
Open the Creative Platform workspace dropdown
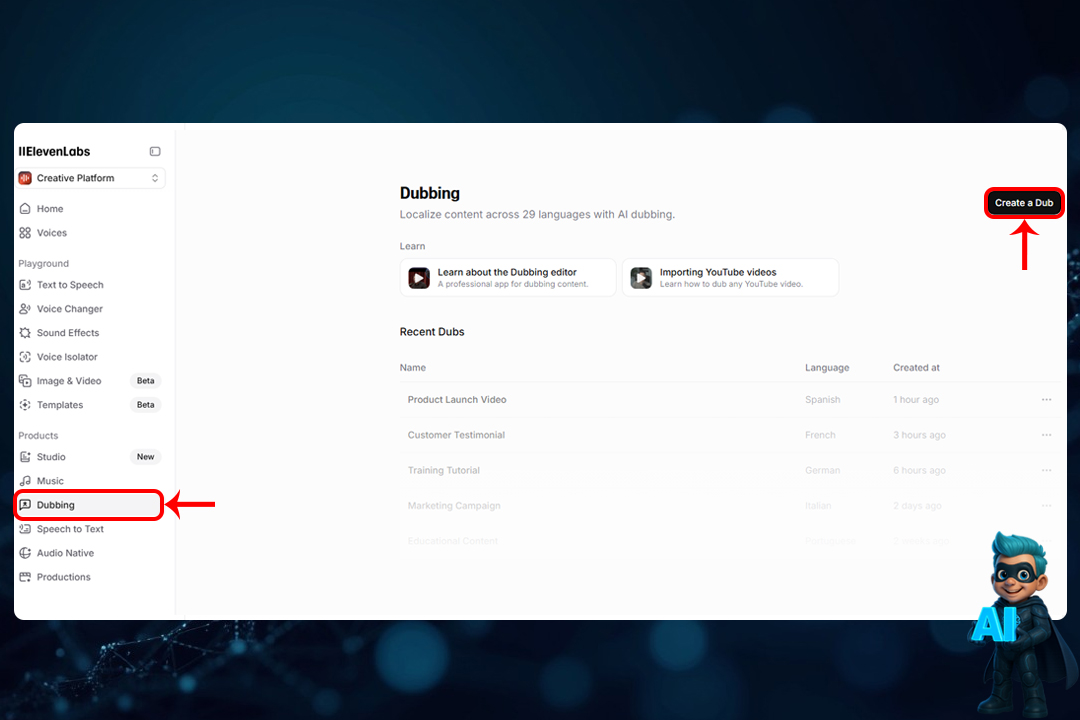[90, 178]
